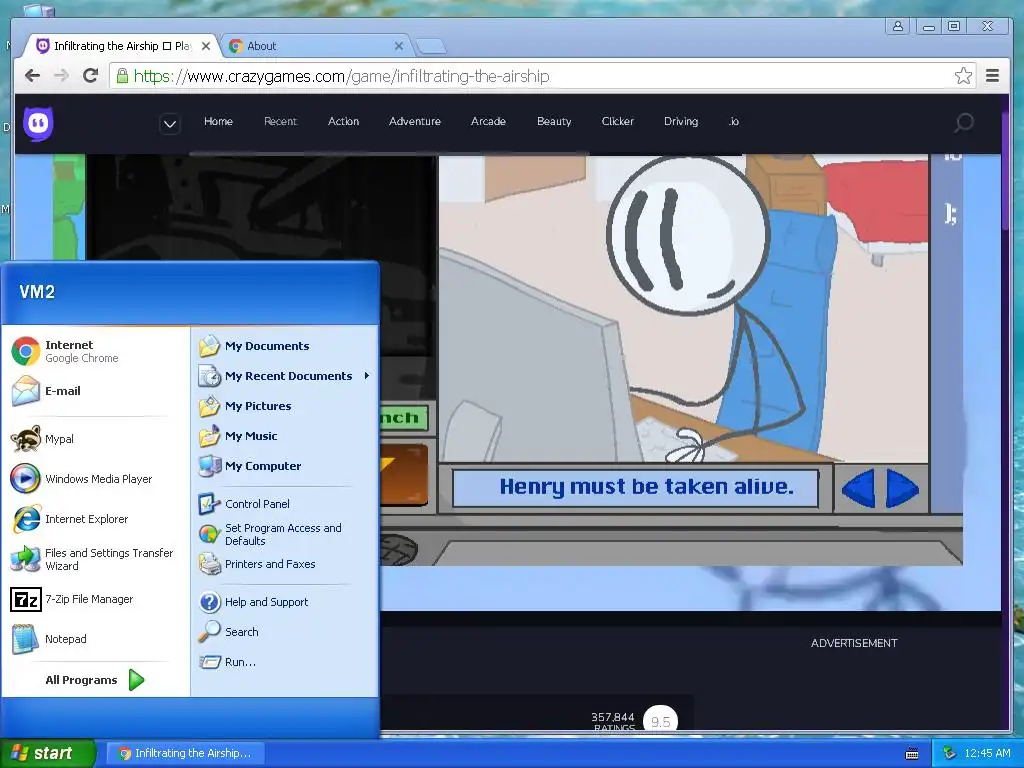Screen dimensions: 1024x768
Task: Click on-screen keyboard icon in taskbar
Action: coord(912,754)
